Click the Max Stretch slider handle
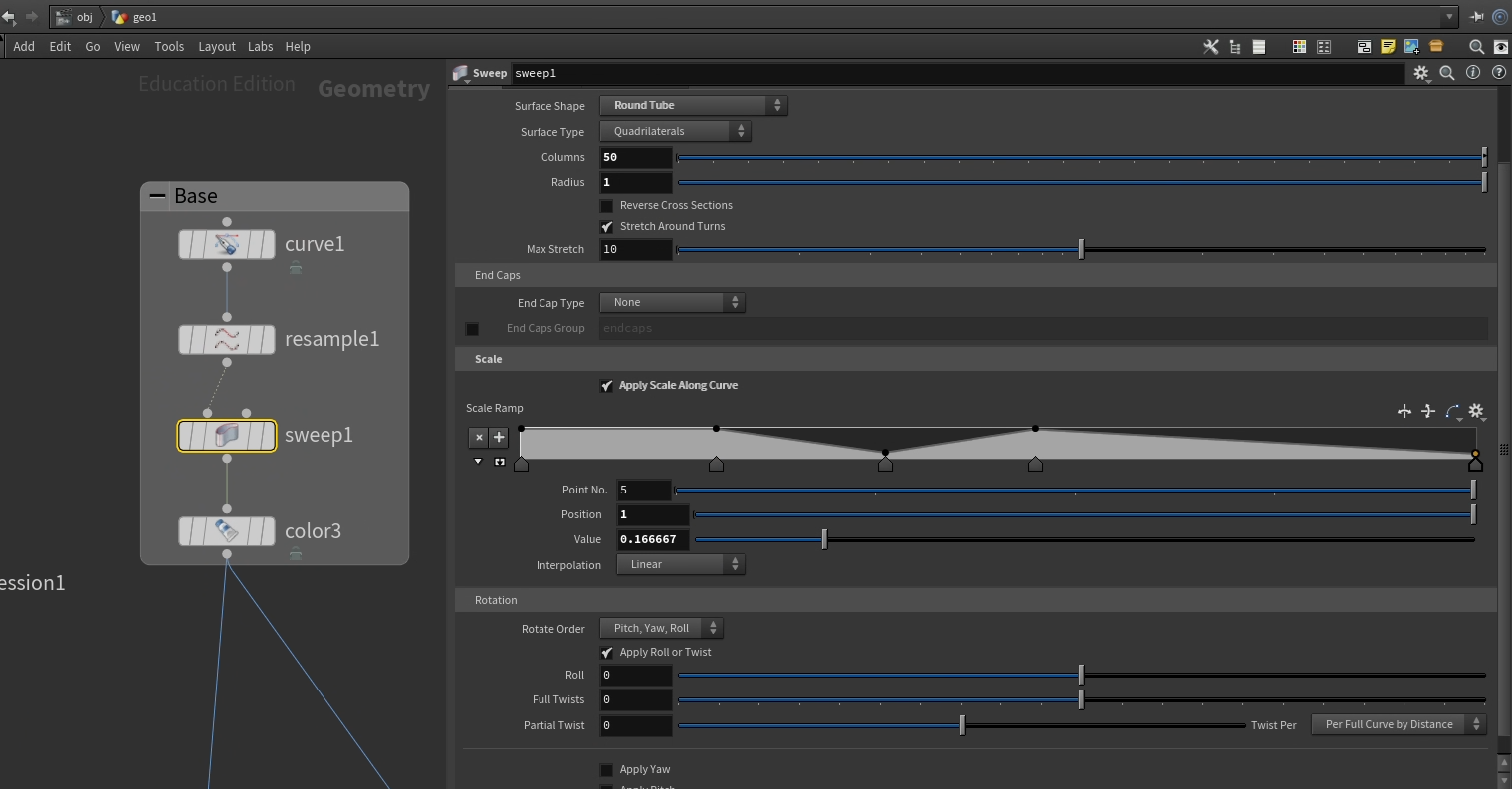The height and width of the screenshot is (789, 1512). pyautogui.click(x=1081, y=250)
